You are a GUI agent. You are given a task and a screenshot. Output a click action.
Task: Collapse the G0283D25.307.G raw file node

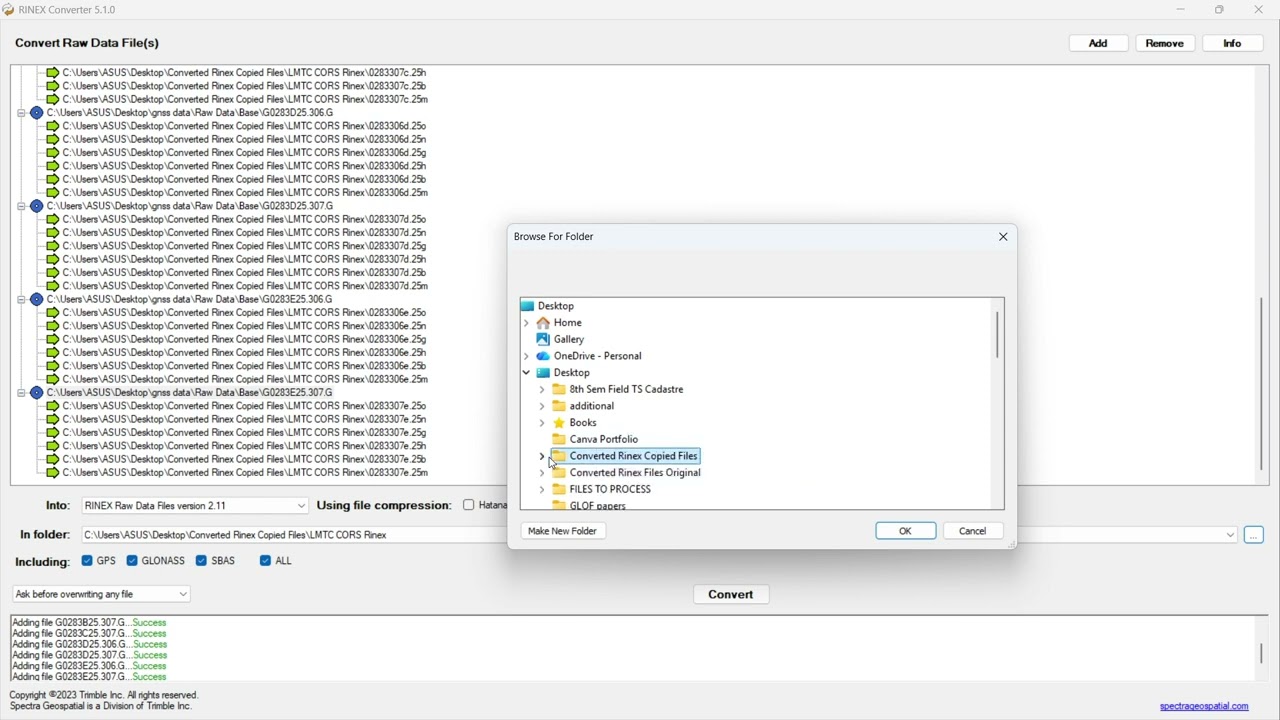(x=21, y=206)
